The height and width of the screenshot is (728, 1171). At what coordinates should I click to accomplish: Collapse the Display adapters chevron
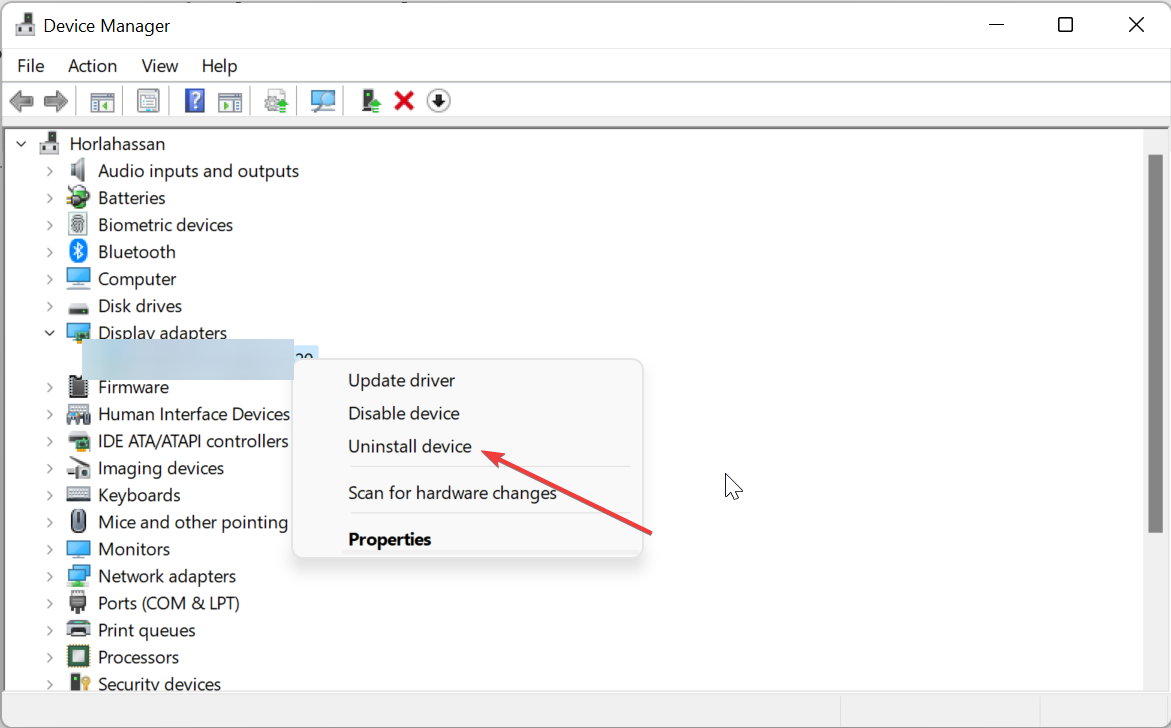click(49, 333)
